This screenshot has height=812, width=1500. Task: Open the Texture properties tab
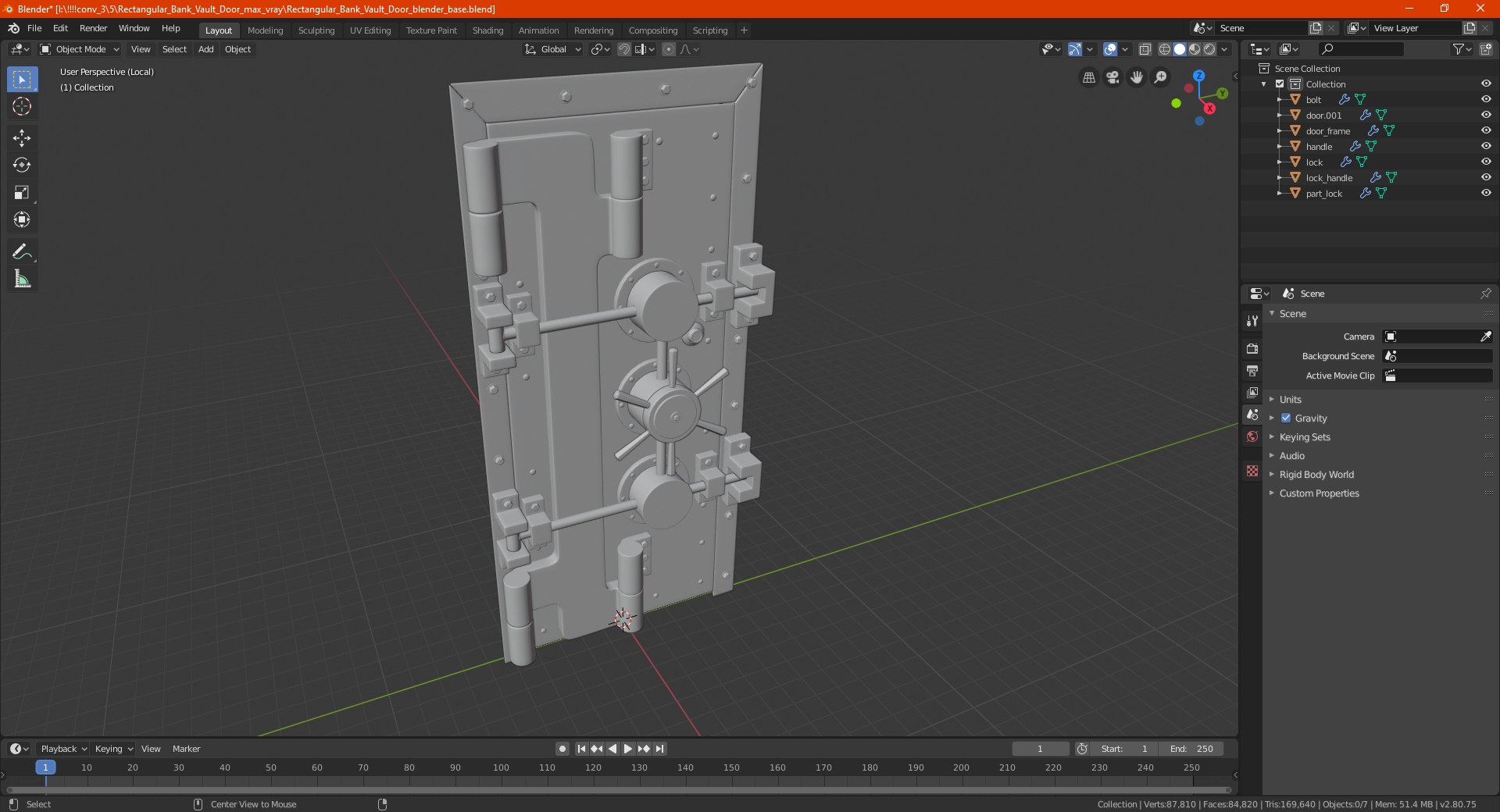coord(1252,471)
